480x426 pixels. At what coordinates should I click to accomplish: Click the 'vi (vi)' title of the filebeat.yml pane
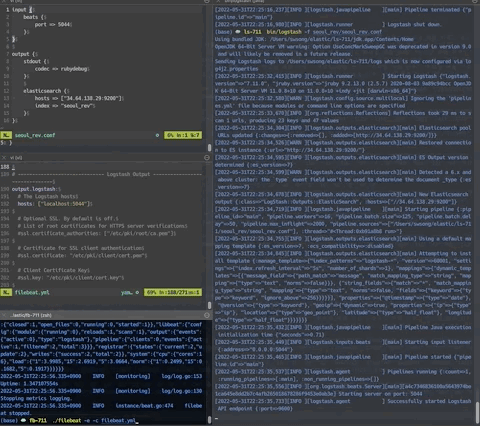click(x=16, y=157)
